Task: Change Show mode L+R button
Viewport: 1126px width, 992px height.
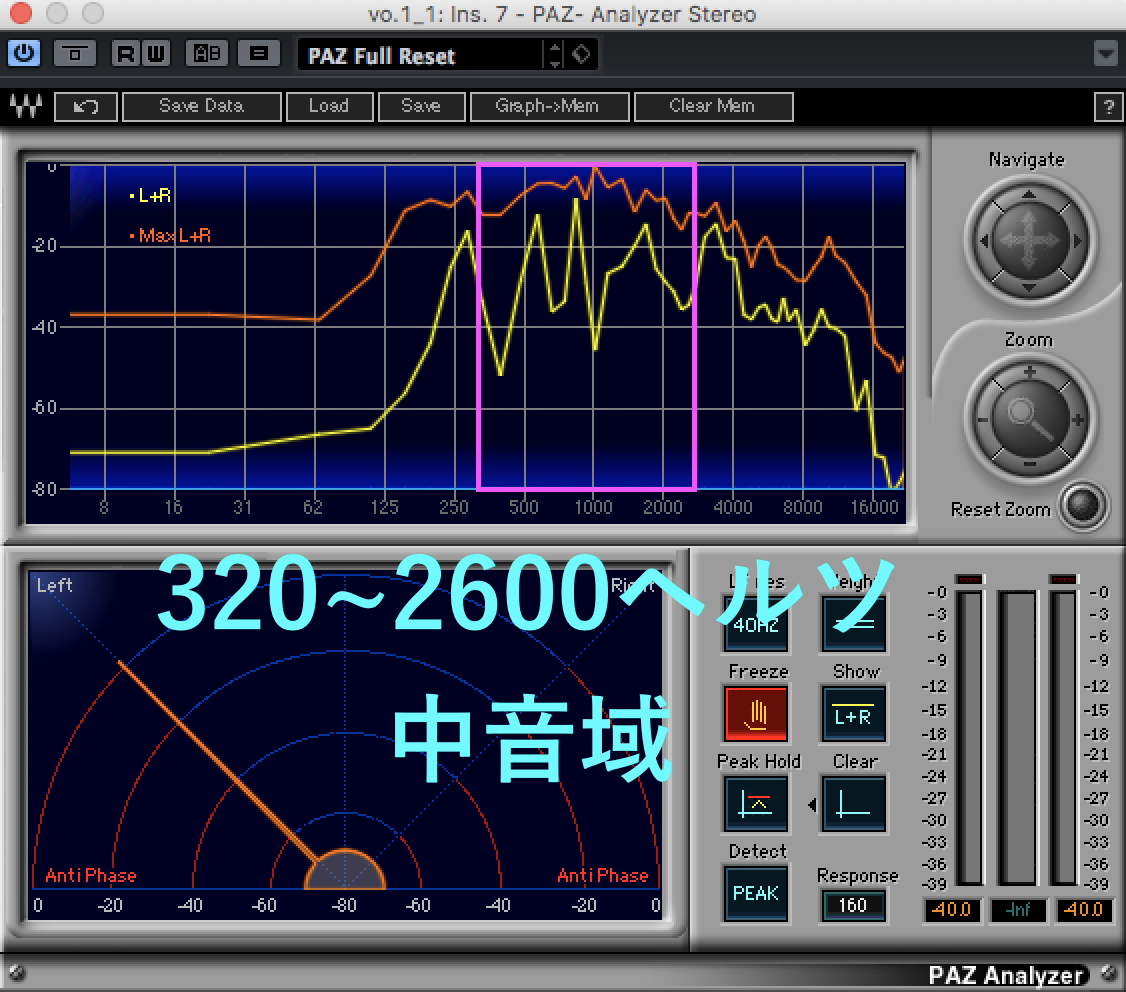Action: [x=853, y=713]
